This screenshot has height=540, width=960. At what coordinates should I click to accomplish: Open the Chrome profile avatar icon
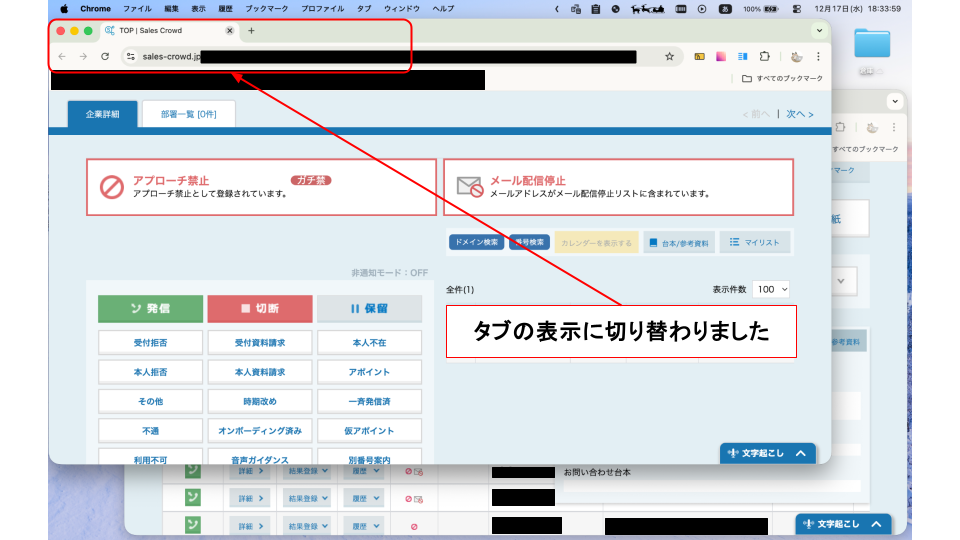796,57
